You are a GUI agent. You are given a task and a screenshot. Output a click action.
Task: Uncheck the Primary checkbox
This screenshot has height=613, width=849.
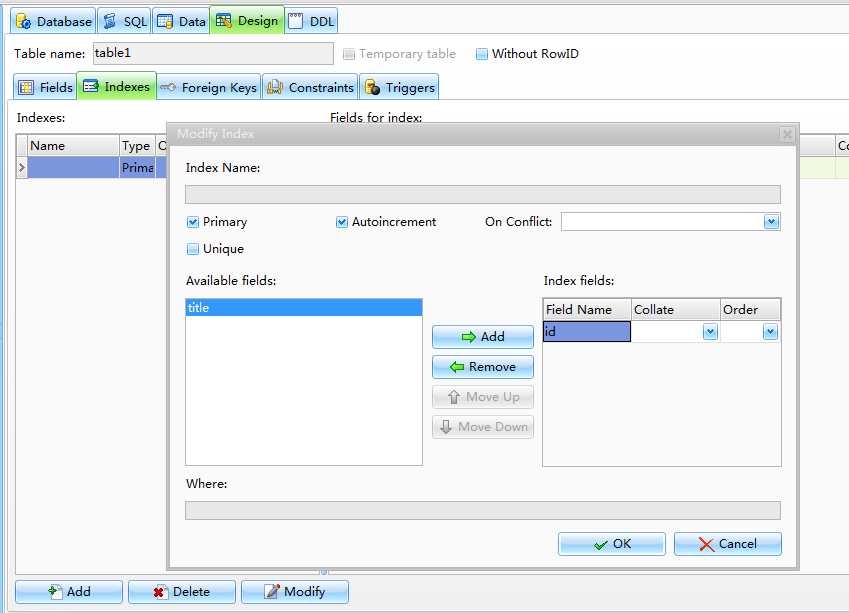tap(193, 222)
